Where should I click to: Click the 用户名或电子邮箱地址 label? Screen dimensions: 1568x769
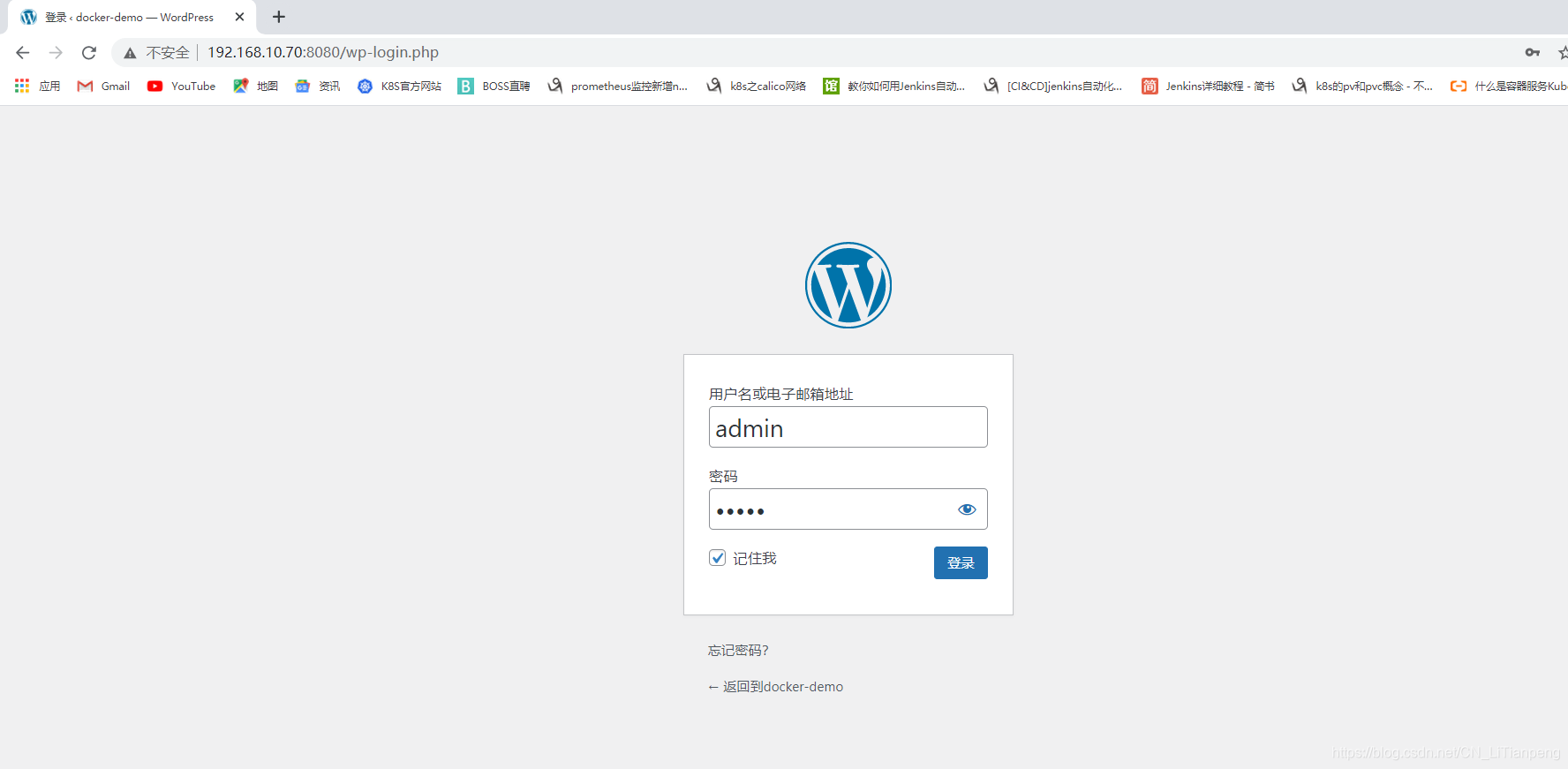click(780, 394)
